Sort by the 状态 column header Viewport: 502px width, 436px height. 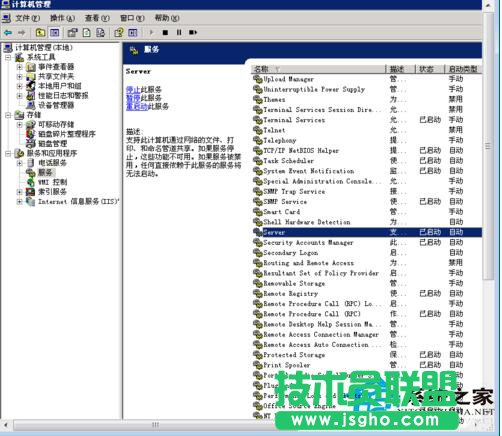tap(430, 69)
